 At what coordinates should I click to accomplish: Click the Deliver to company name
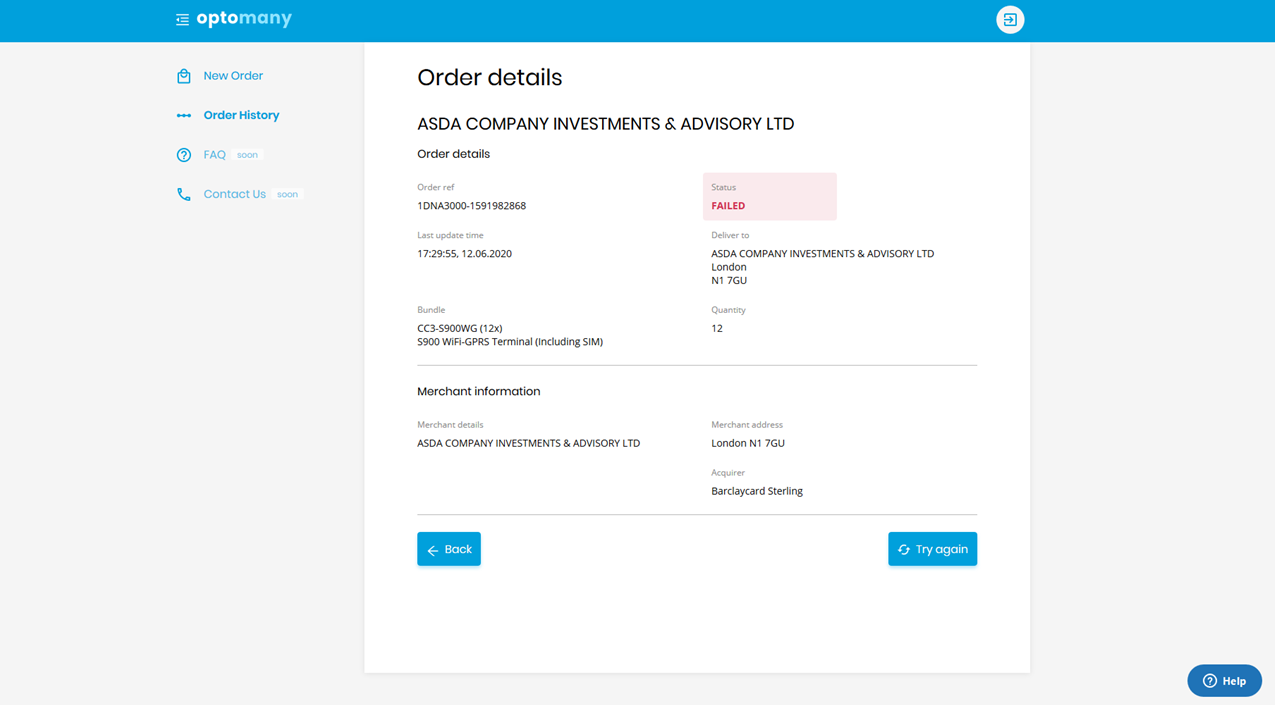[822, 254]
